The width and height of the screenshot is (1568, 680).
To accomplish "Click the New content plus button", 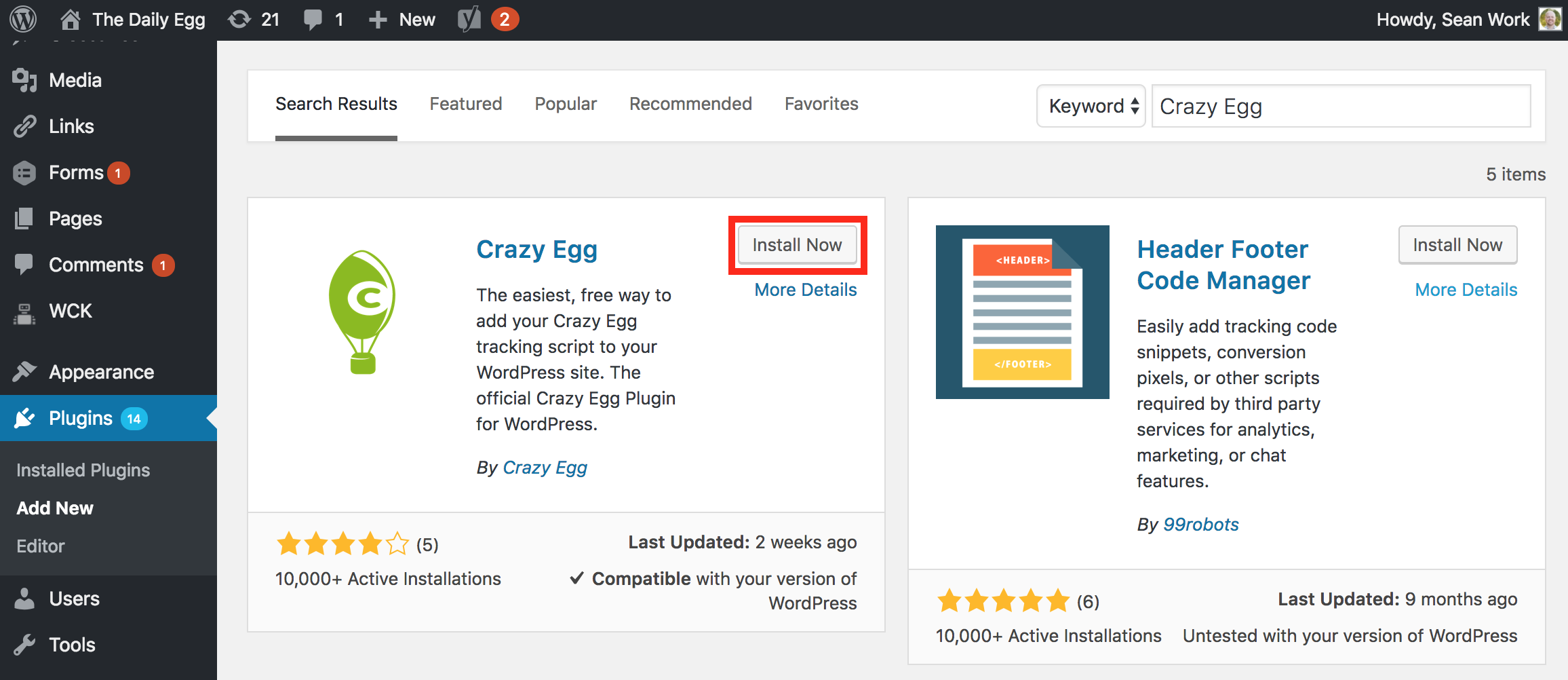I will (x=401, y=20).
